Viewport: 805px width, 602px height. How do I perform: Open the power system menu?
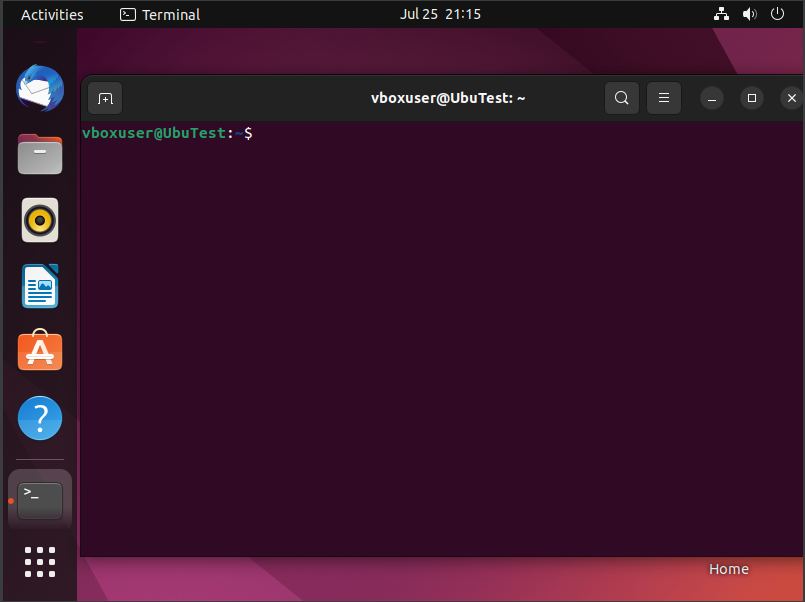(x=777, y=14)
